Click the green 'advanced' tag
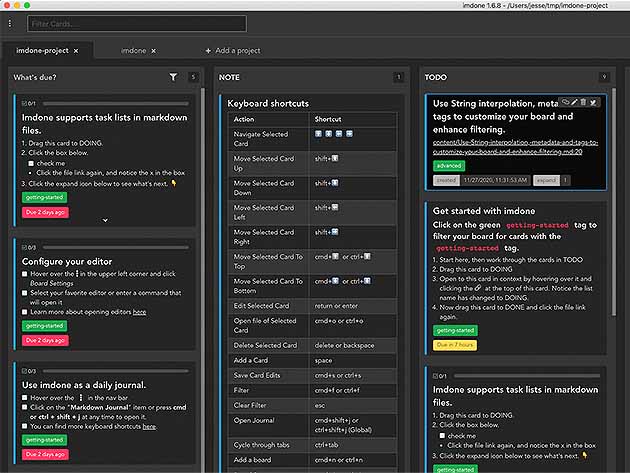 [x=449, y=165]
